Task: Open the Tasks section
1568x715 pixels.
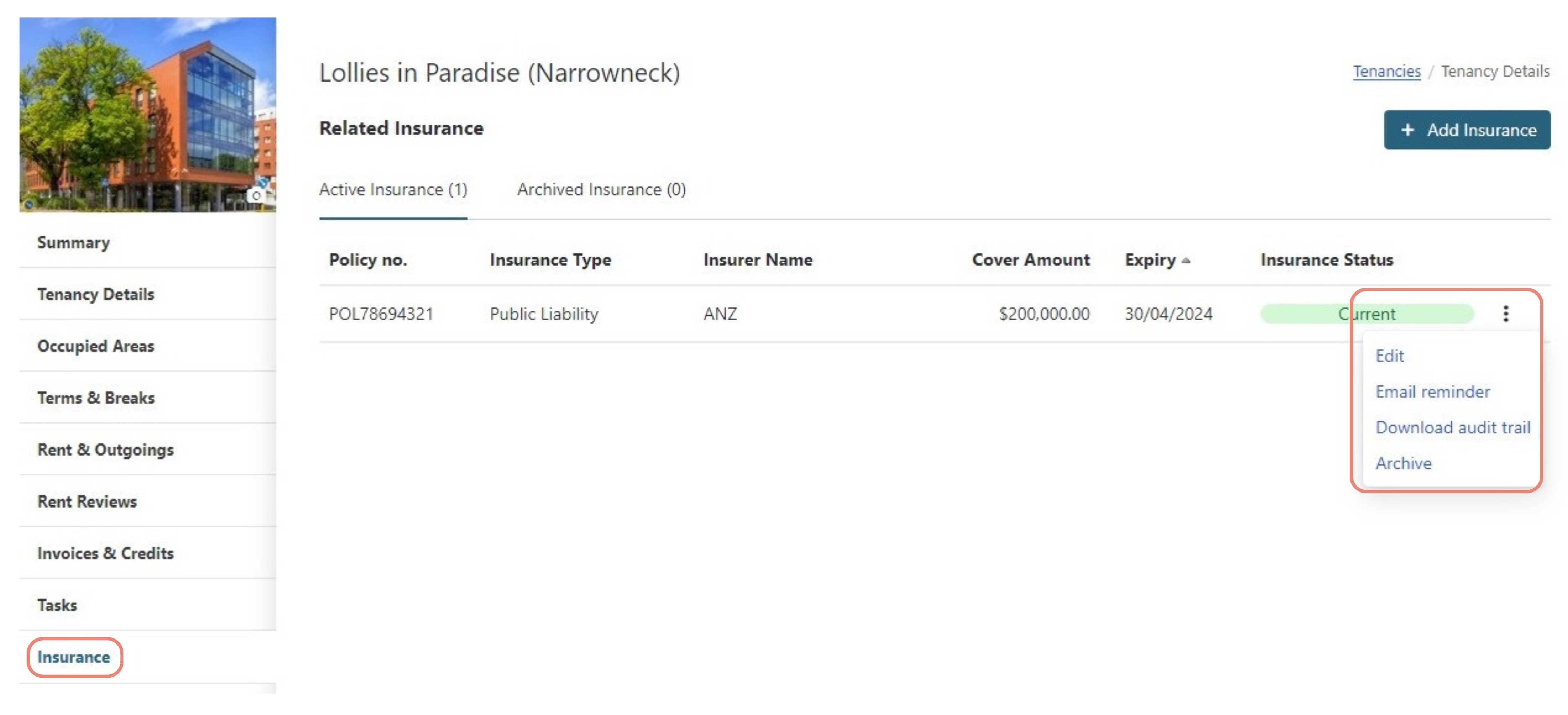Action: point(57,605)
